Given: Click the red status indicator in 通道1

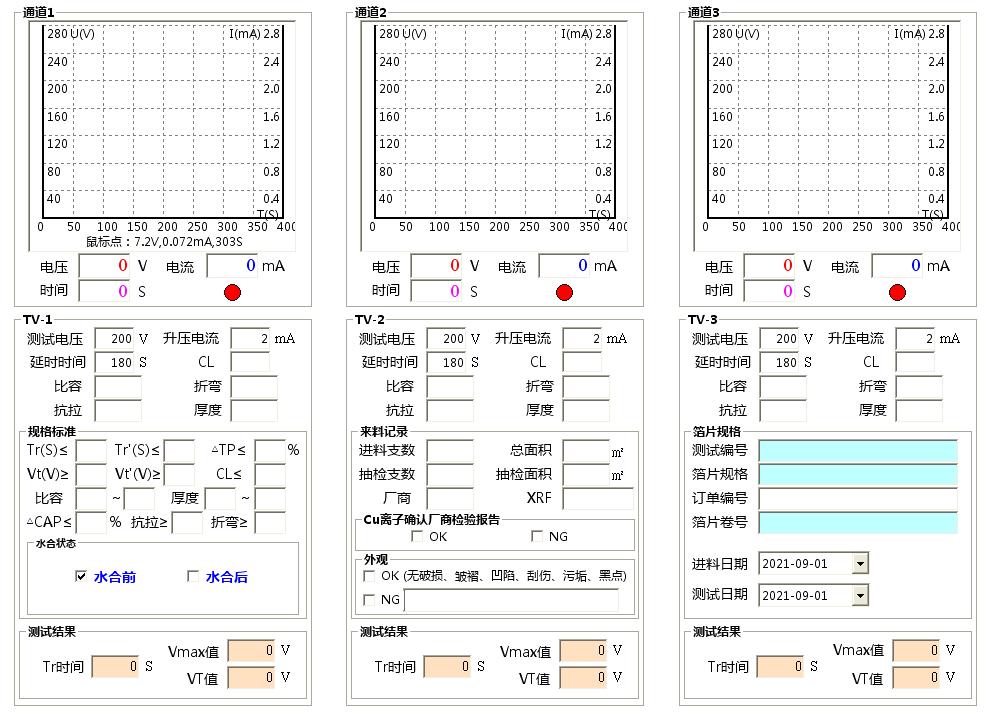Looking at the screenshot, I should 232,292.
